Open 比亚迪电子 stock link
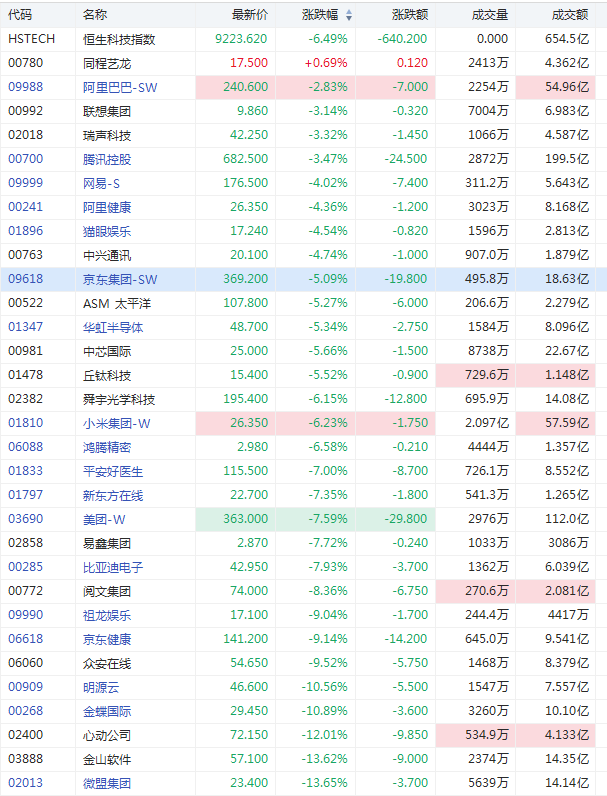The width and height of the screenshot is (607, 796). (x=113, y=568)
